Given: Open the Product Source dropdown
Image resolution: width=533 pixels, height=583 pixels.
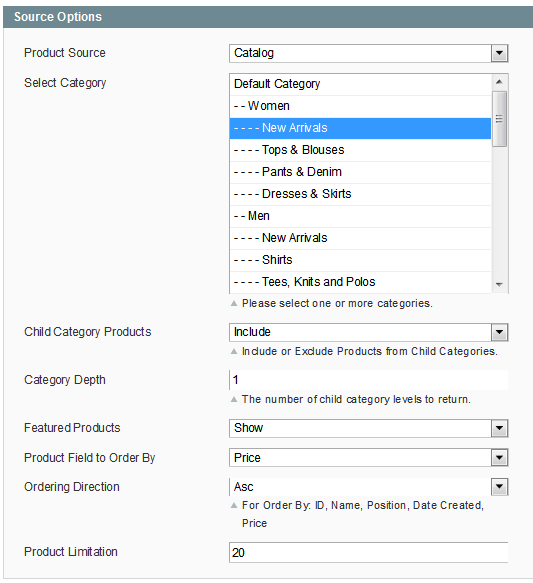Looking at the screenshot, I should (x=368, y=53).
